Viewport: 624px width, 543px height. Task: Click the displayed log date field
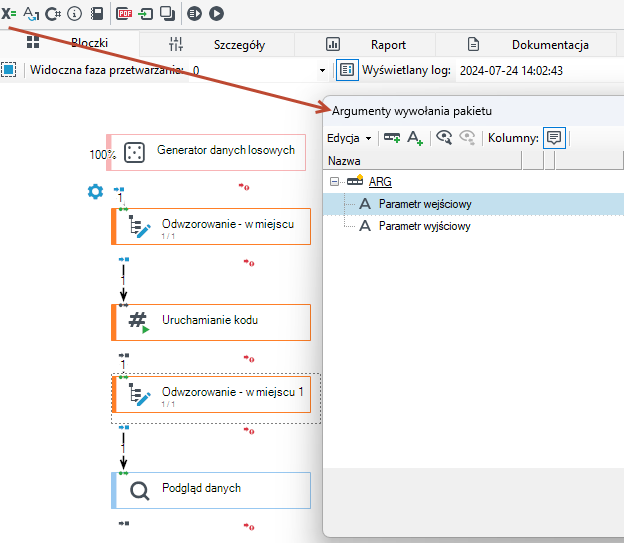tap(540, 71)
